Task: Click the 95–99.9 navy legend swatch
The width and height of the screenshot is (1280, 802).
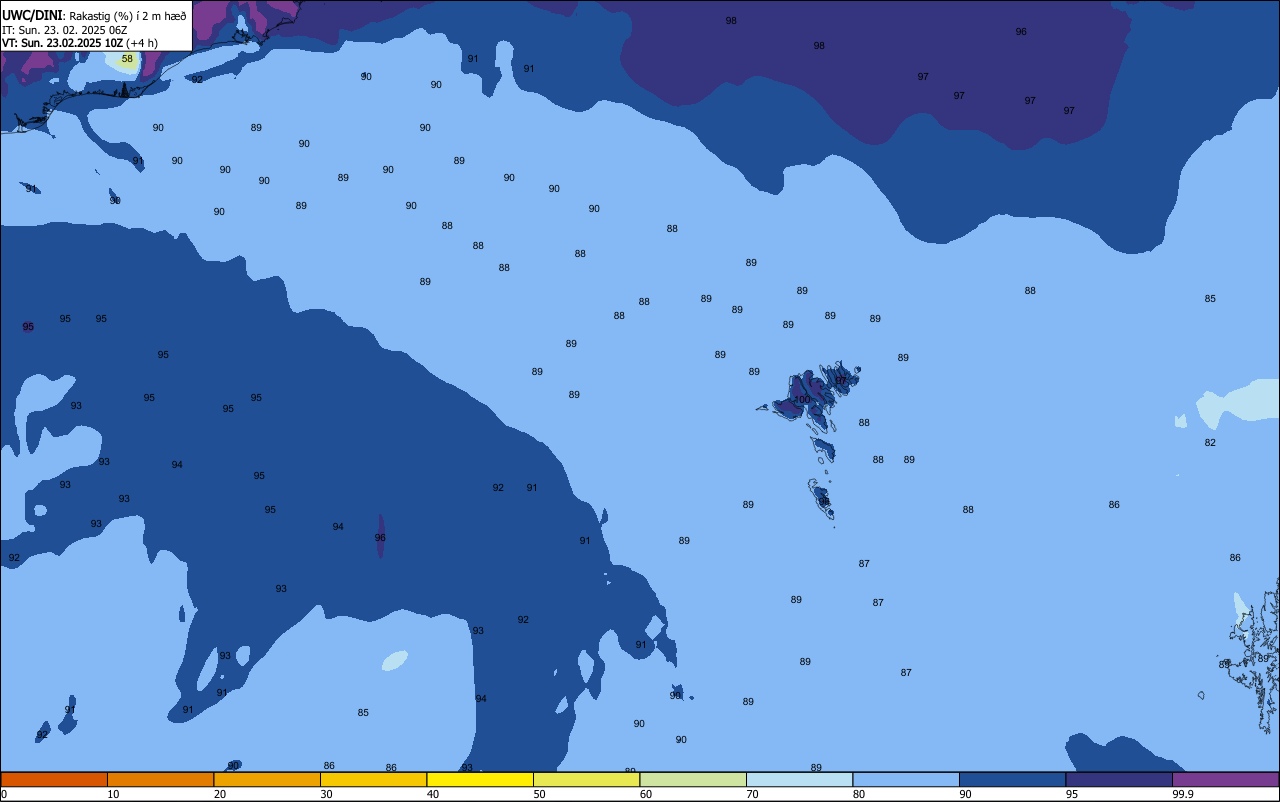Action: [x=1119, y=779]
